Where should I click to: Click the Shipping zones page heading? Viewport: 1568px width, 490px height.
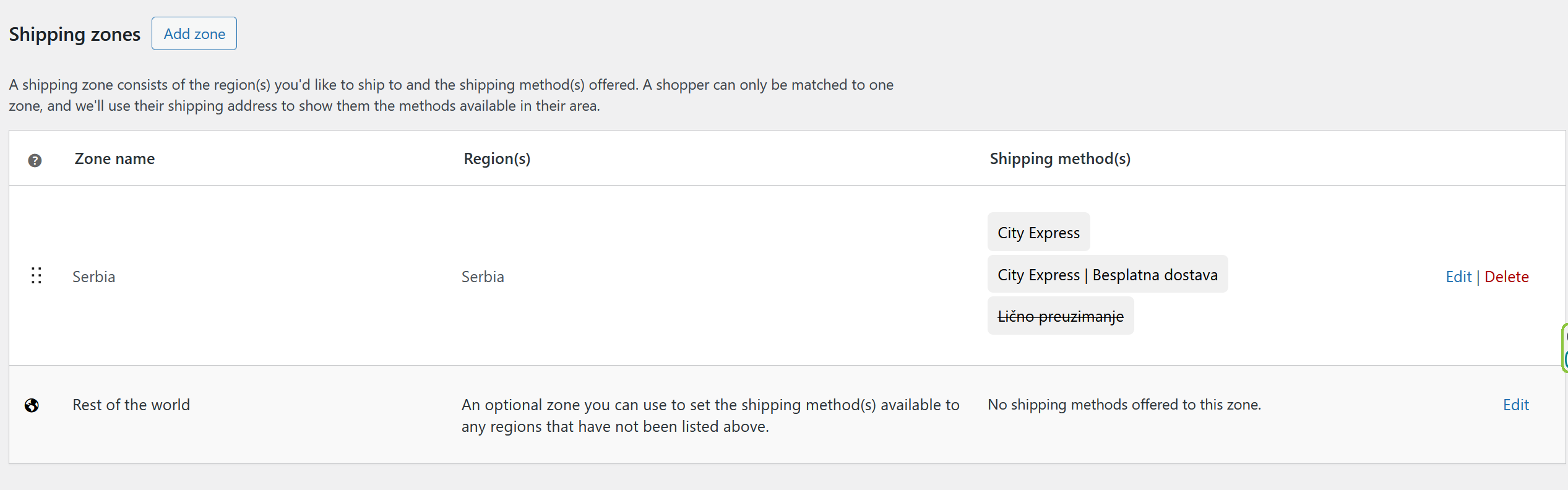[75, 34]
